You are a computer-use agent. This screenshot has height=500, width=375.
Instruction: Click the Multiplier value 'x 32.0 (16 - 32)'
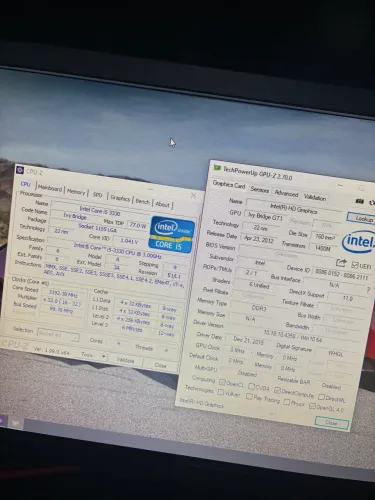[61, 303]
